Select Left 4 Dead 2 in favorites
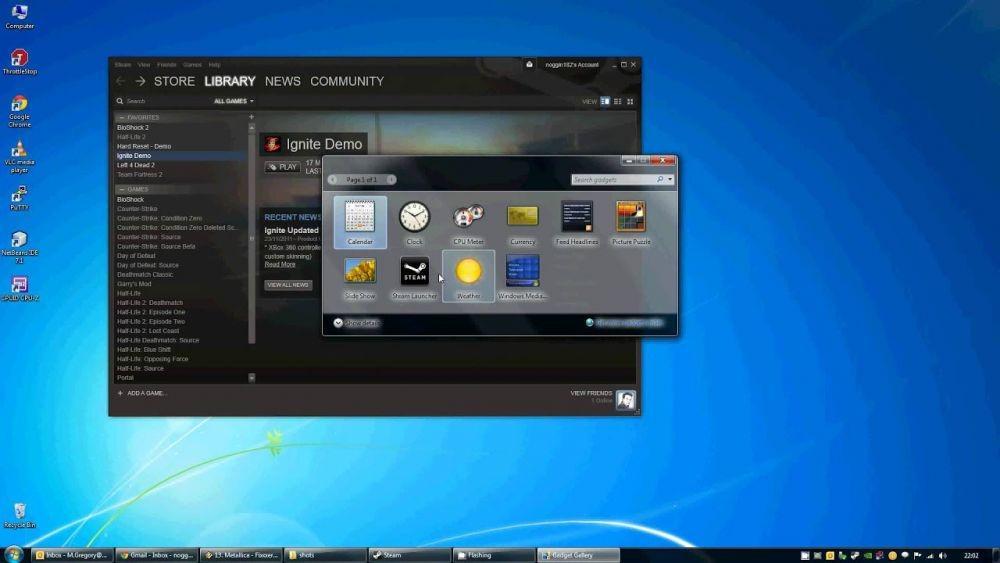The image size is (1000, 563). [x=136, y=165]
